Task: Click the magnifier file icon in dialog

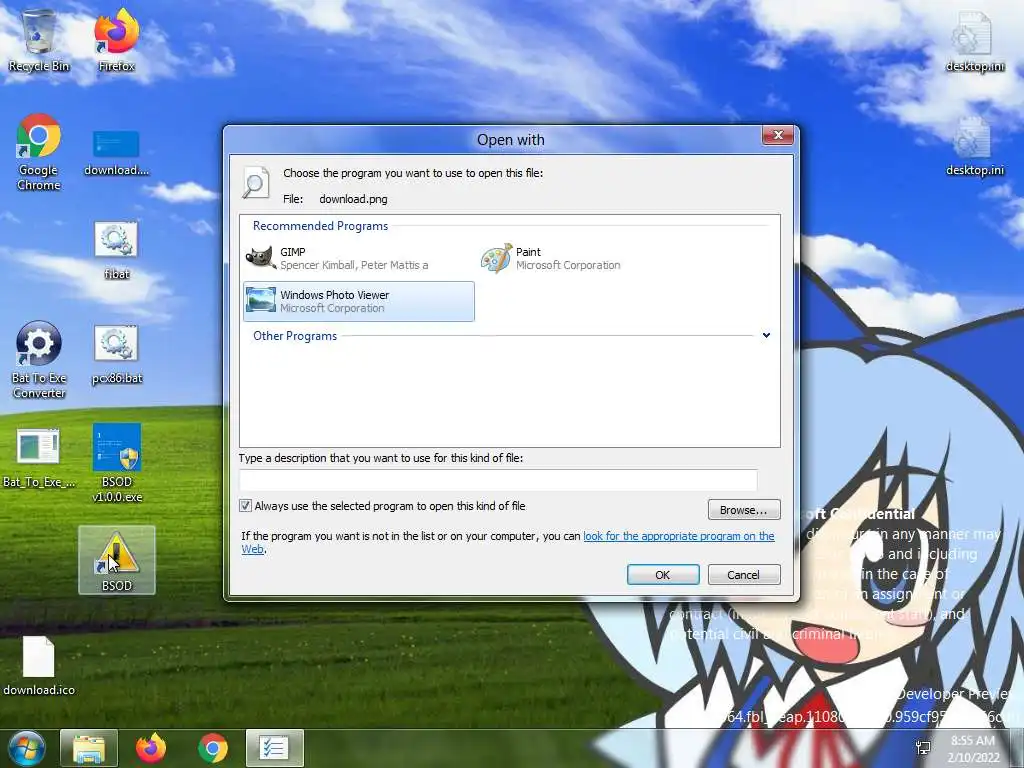Action: tap(255, 182)
